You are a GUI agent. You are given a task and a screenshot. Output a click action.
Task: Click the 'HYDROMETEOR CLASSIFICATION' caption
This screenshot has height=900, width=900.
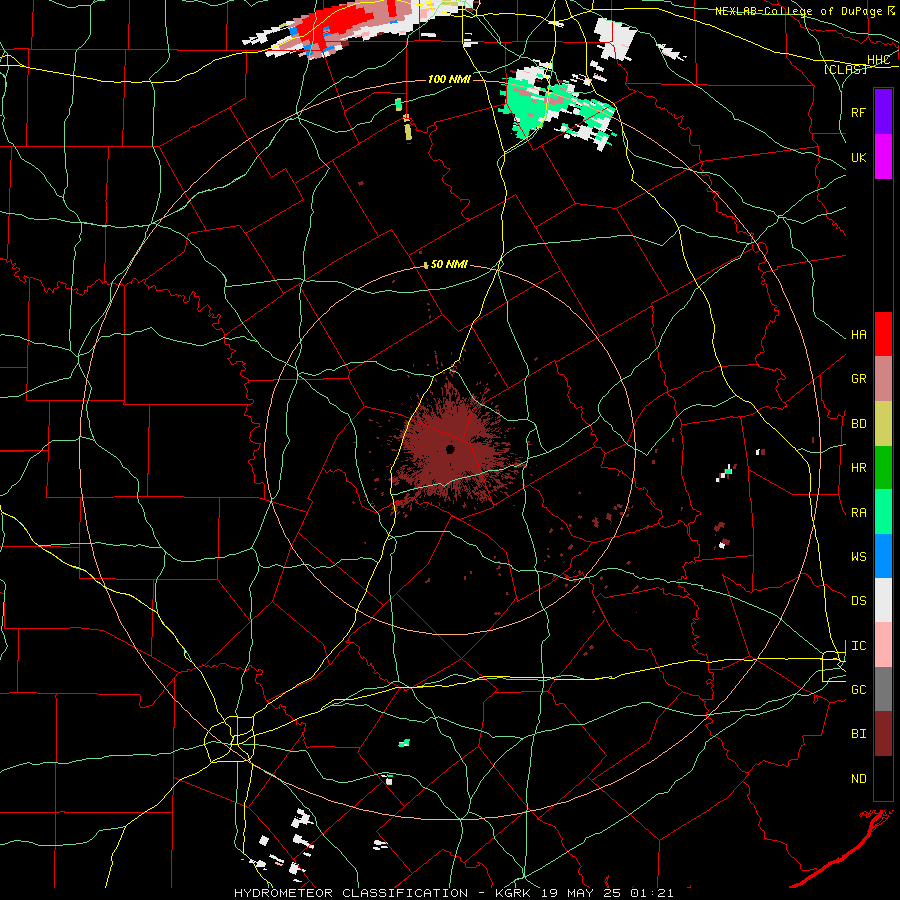tap(351, 893)
